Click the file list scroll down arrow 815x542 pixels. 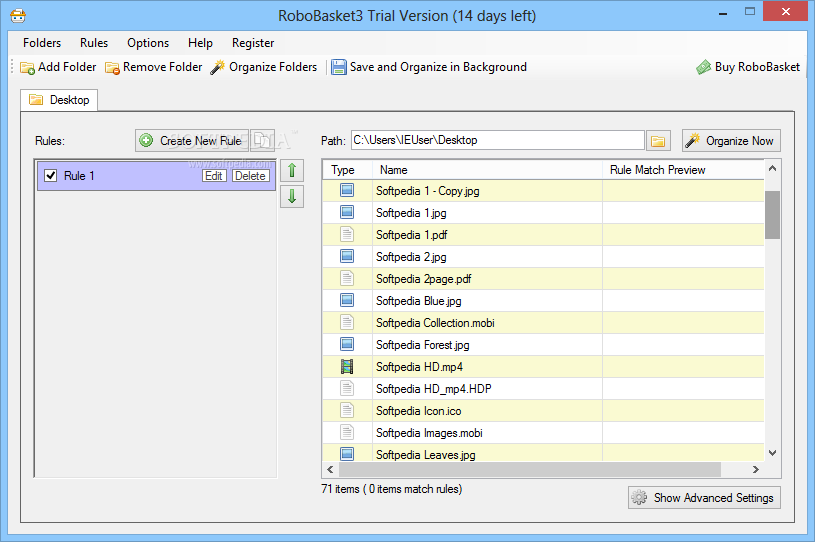tap(772, 453)
